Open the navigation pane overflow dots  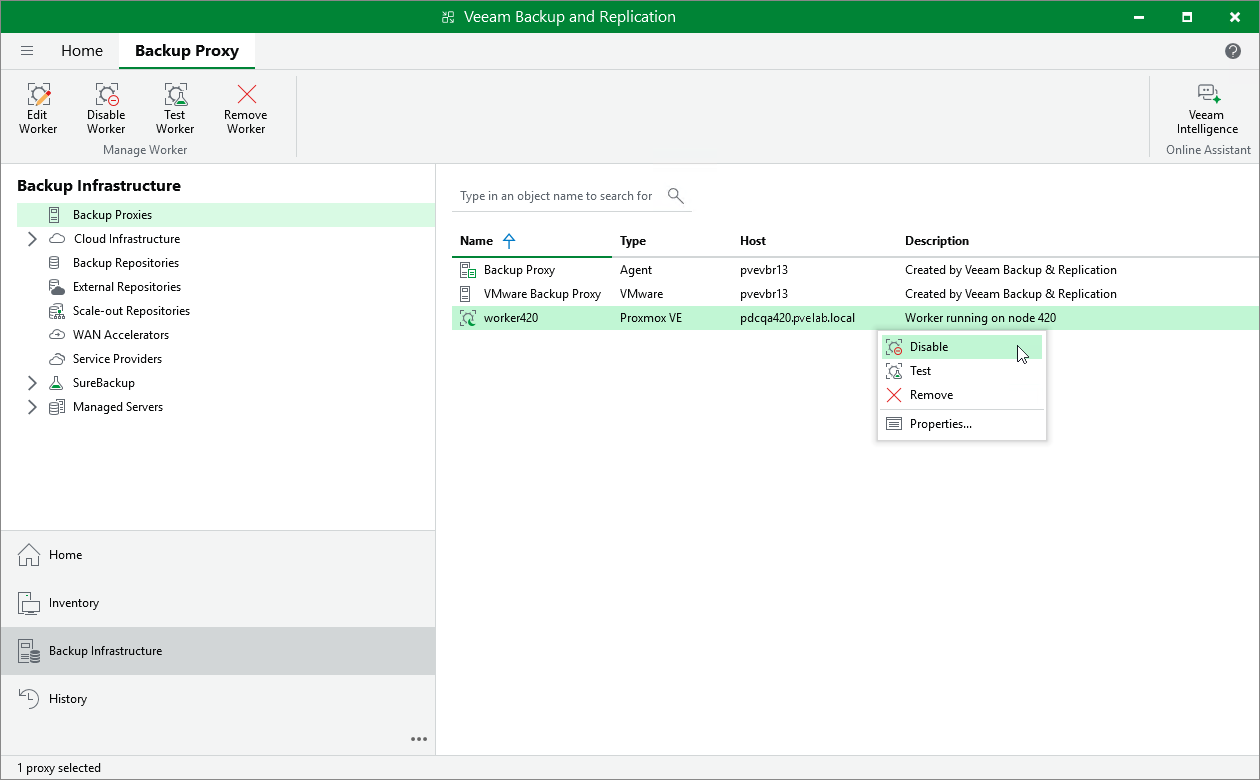click(419, 740)
